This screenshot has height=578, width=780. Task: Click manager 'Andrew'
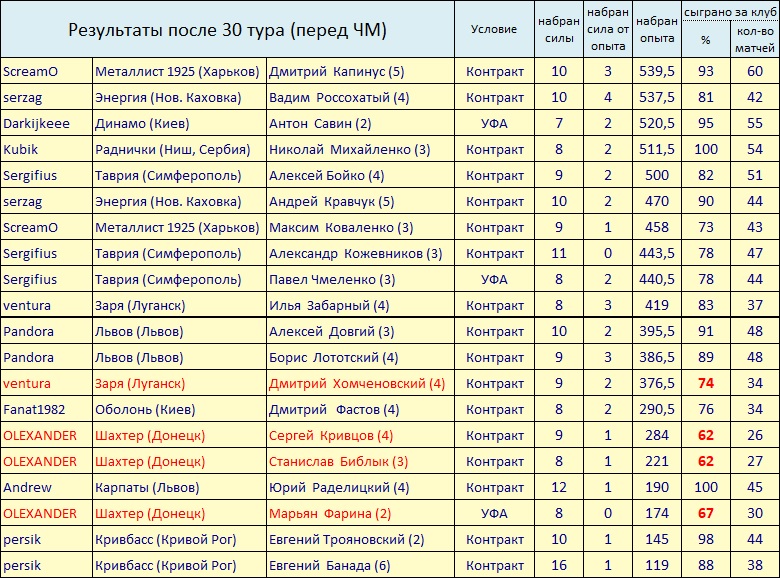[x=27, y=487]
